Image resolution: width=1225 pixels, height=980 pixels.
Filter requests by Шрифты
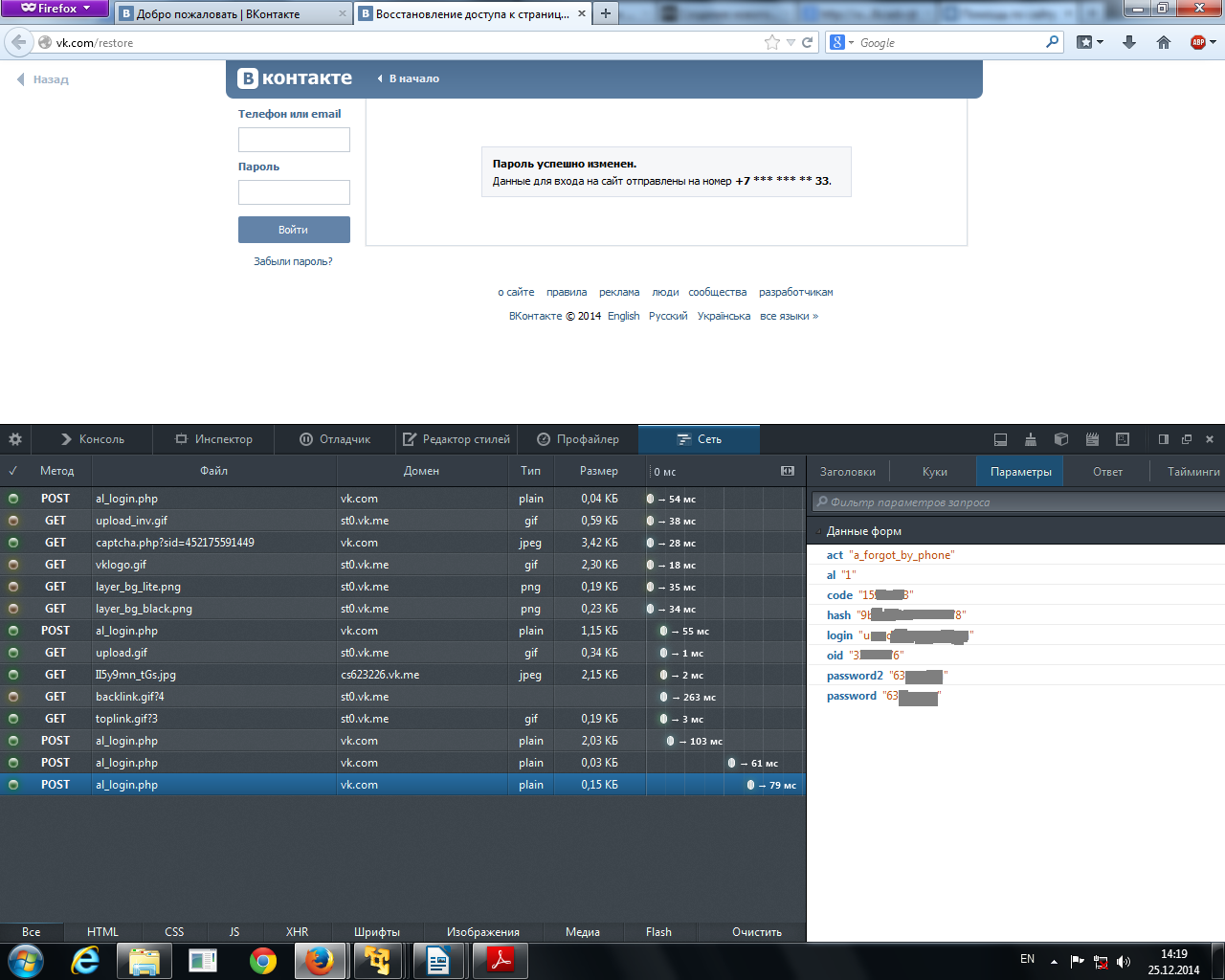click(x=377, y=931)
